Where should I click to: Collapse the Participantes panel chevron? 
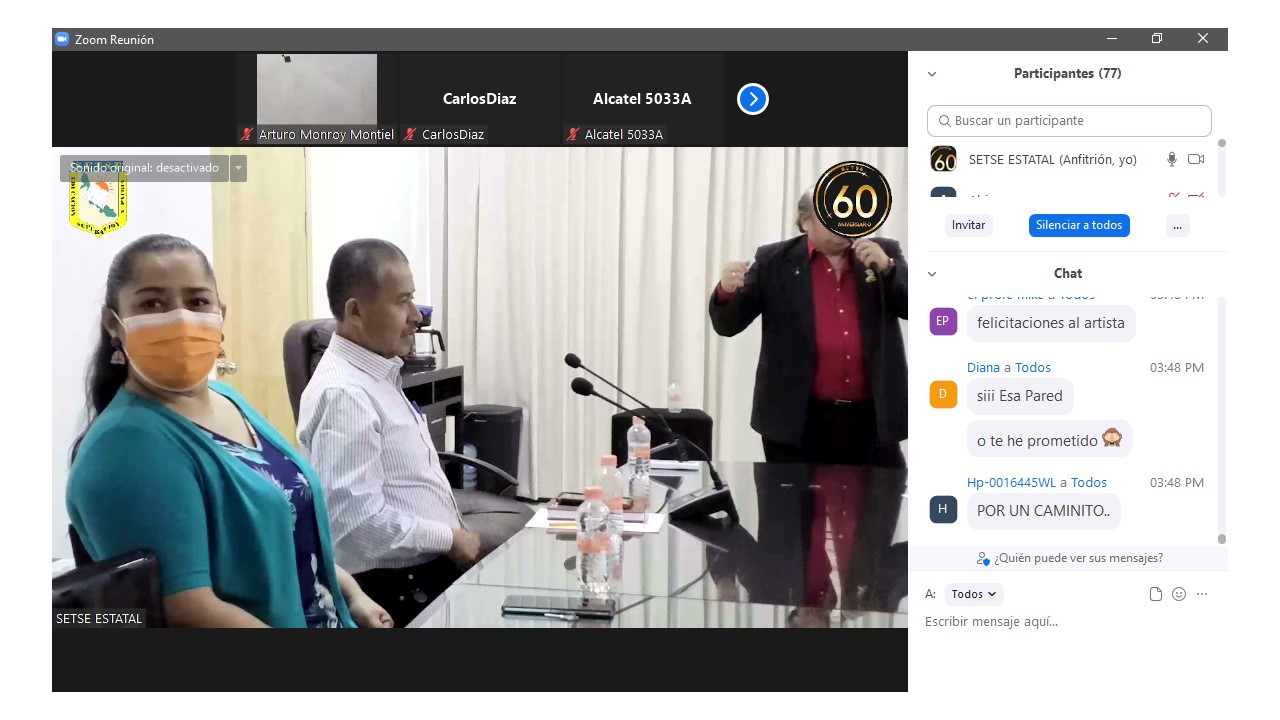932,74
